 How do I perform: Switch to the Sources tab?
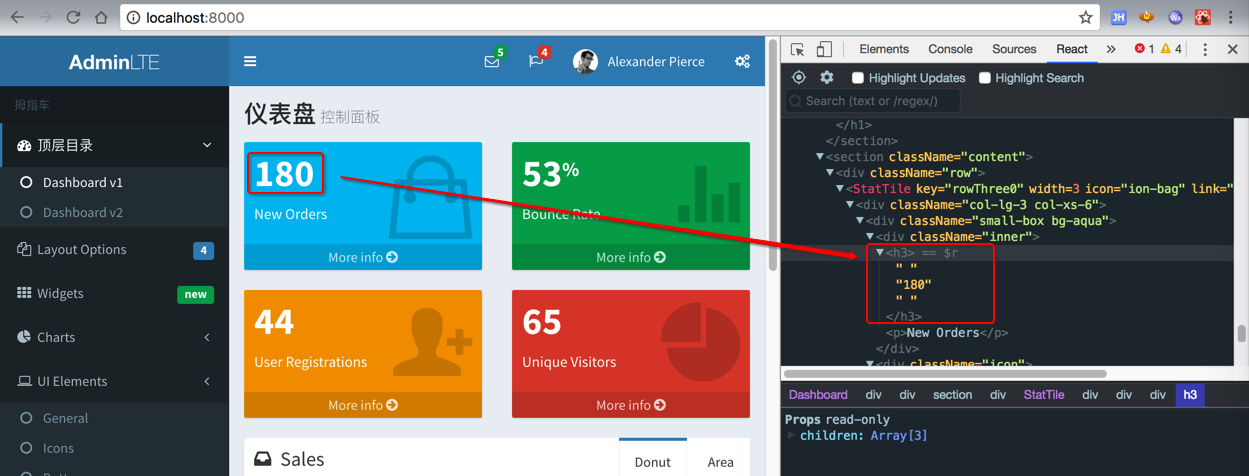pyautogui.click(x=1014, y=49)
